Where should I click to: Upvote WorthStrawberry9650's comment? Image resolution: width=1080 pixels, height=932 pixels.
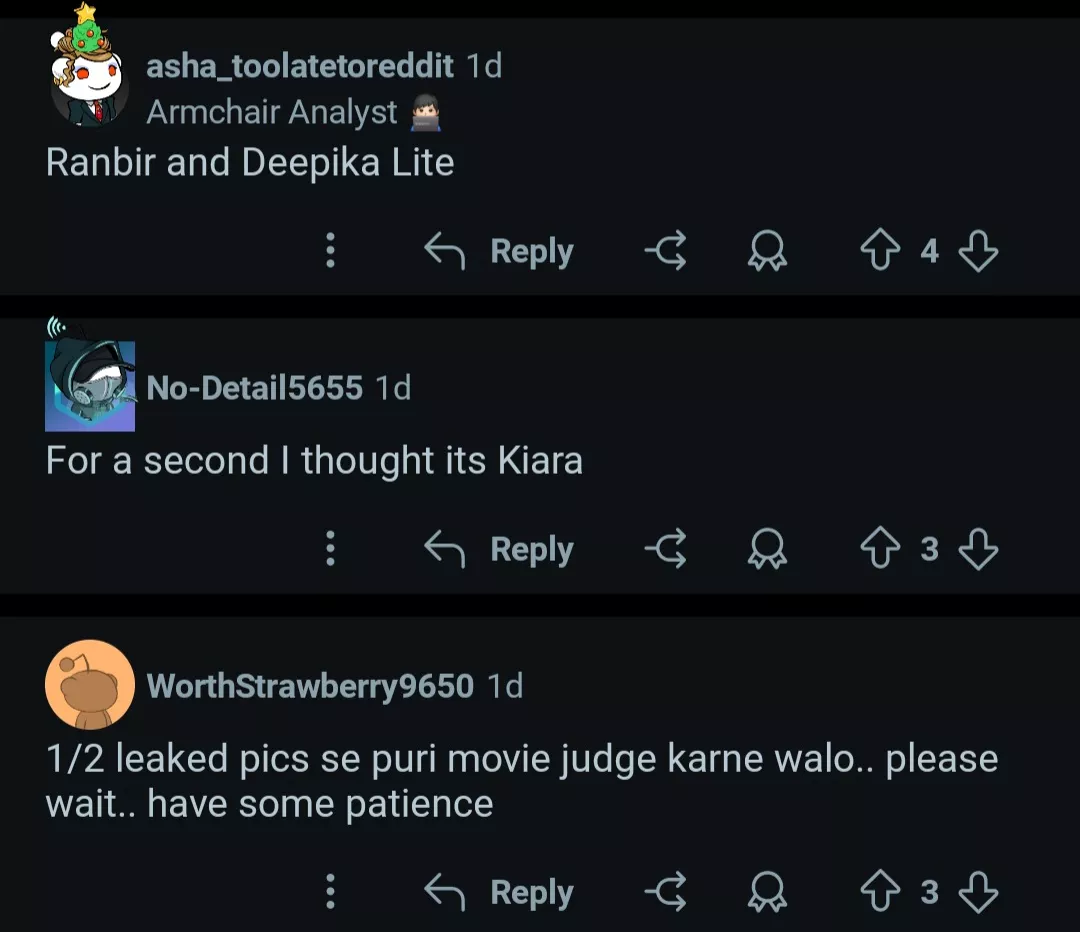(x=878, y=892)
